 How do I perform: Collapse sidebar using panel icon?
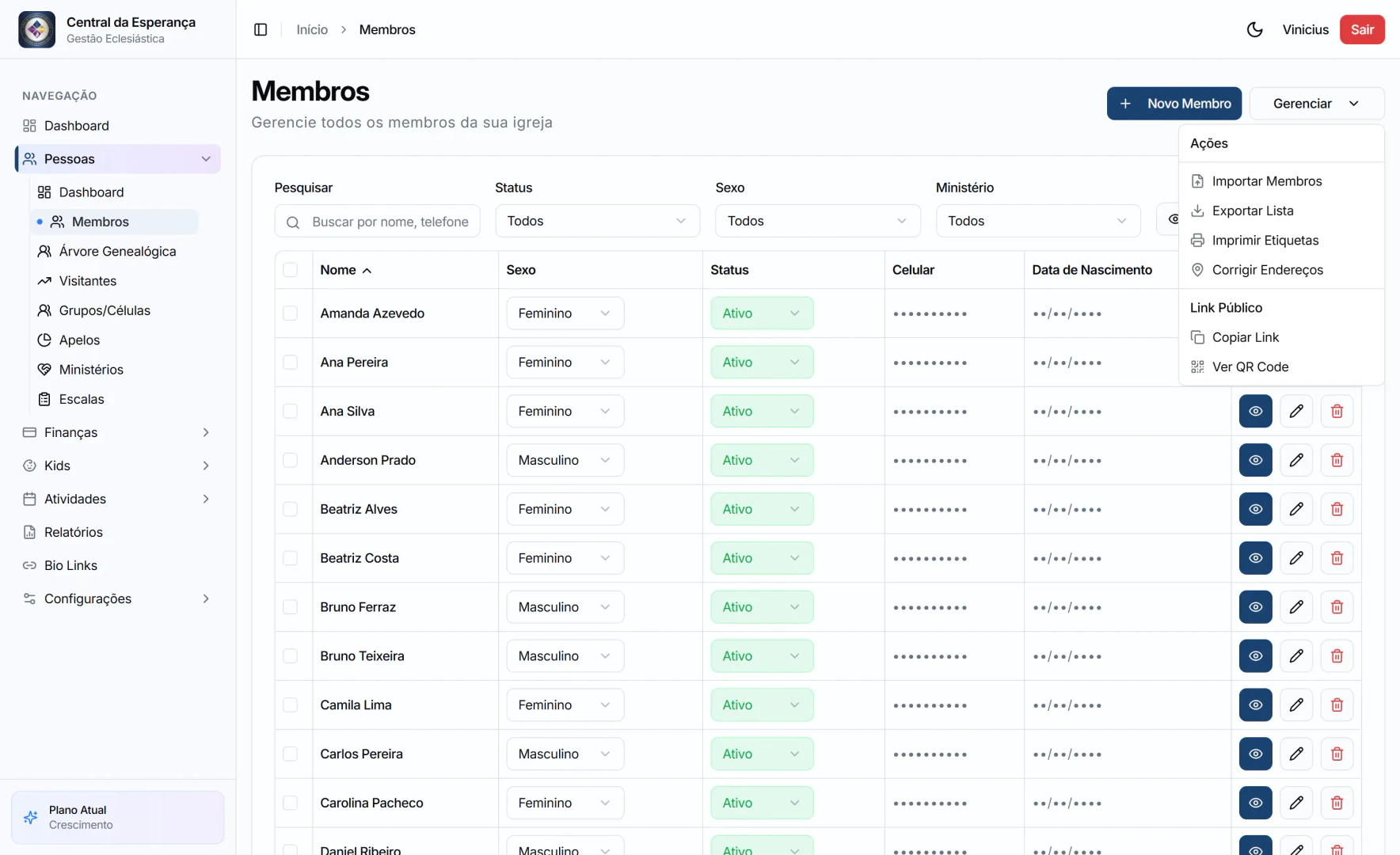click(261, 29)
